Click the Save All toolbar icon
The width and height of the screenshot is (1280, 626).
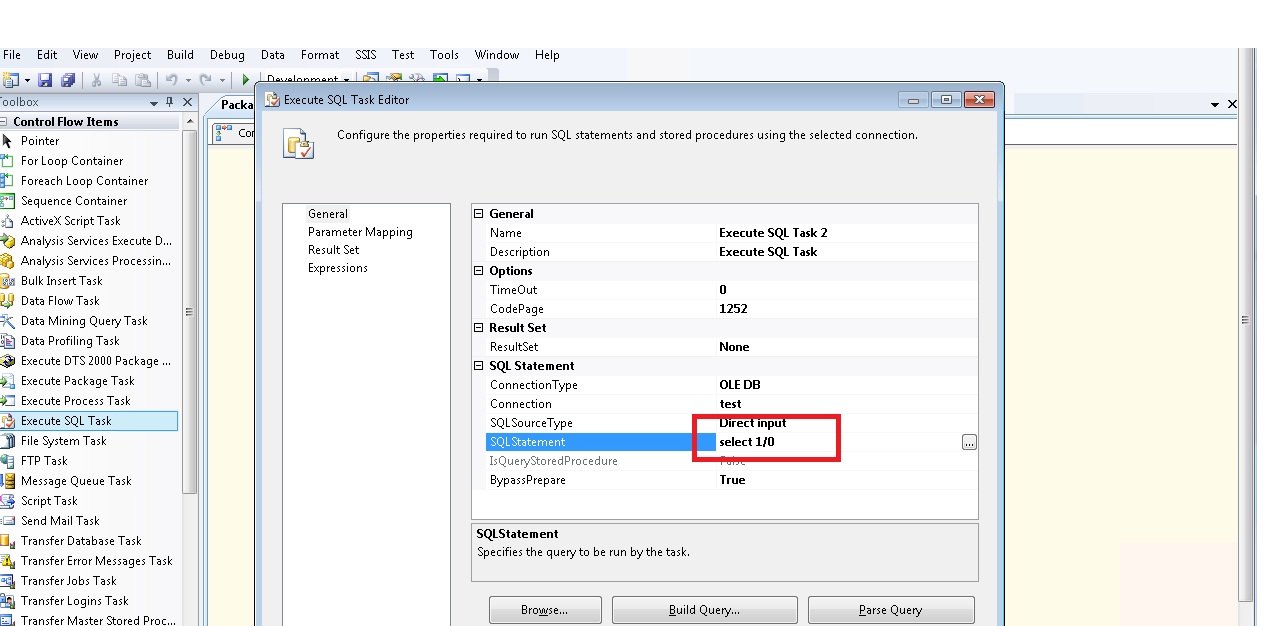(x=67, y=80)
